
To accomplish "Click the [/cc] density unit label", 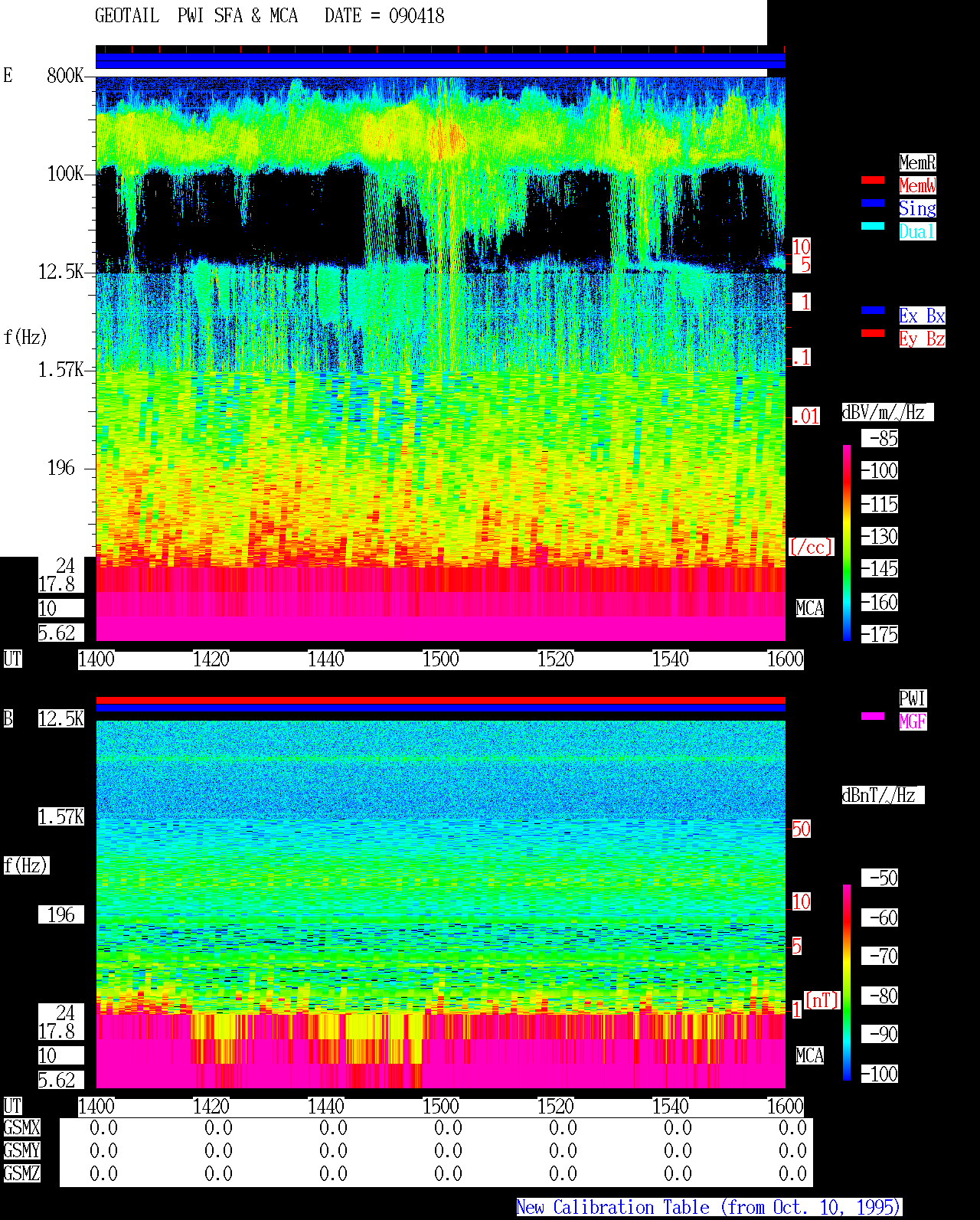I will pyautogui.click(x=811, y=547).
